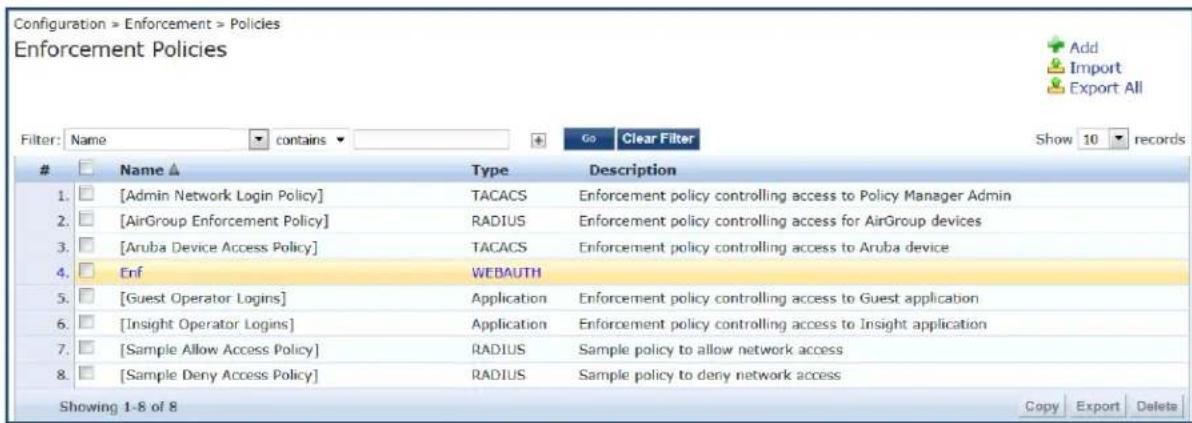The image size is (1192, 423).
Task: Open [AirGroup Enforcement Policy] entry
Action: (224, 221)
